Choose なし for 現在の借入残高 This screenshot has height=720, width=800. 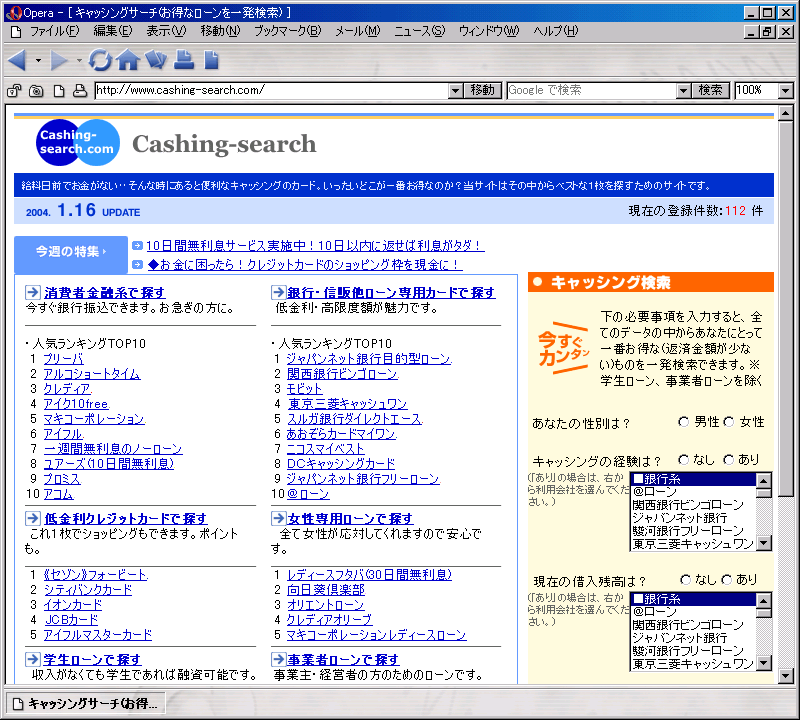click(685, 580)
